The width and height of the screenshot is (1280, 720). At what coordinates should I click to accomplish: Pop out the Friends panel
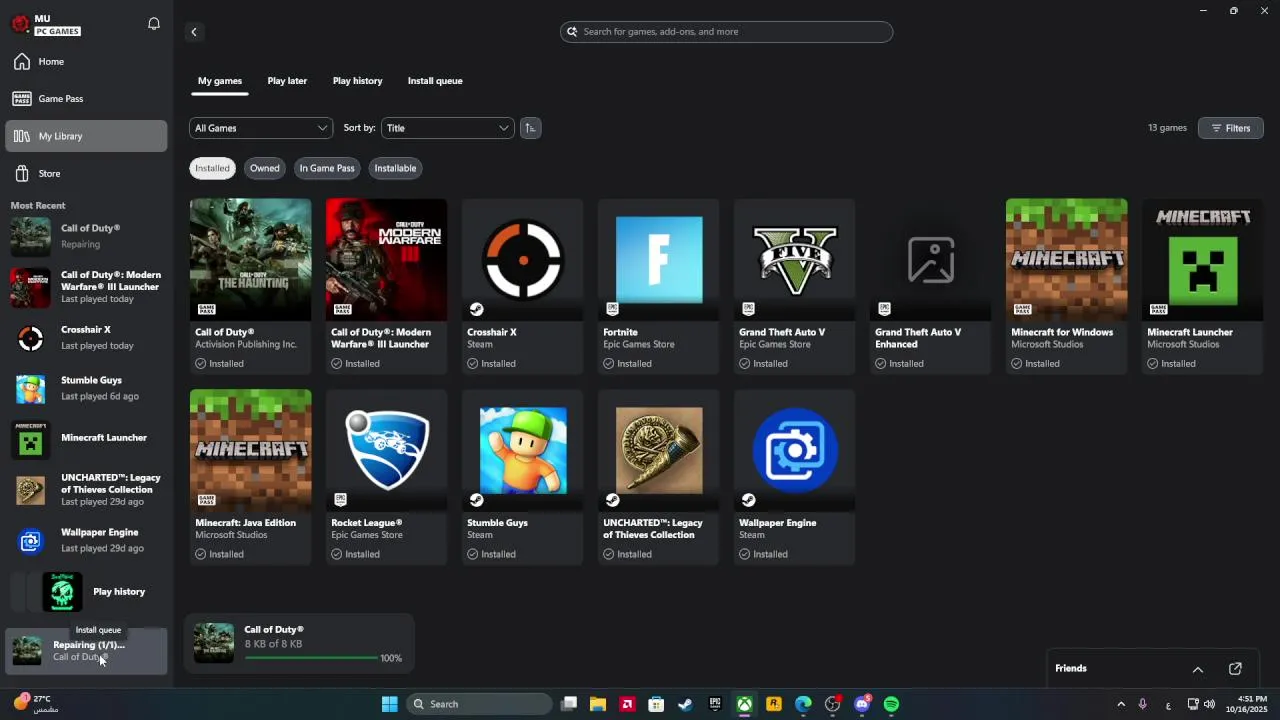(1235, 669)
